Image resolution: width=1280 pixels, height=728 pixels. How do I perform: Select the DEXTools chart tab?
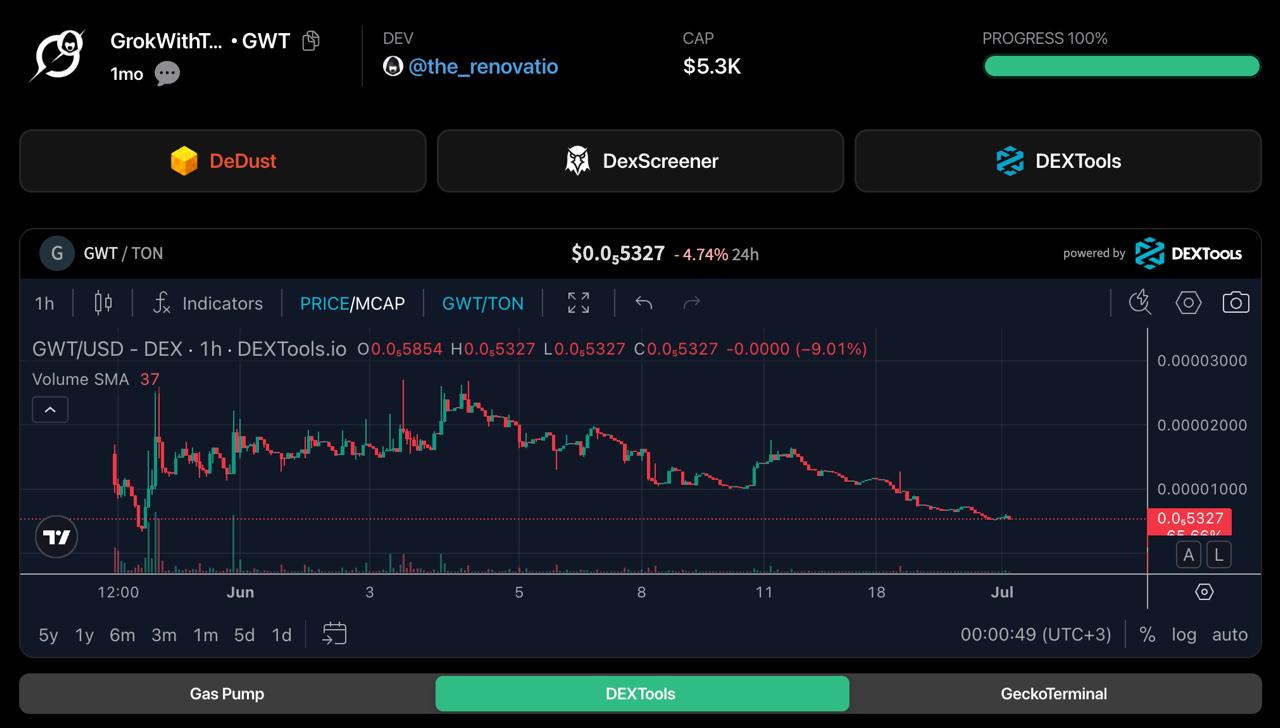[x=640, y=693]
